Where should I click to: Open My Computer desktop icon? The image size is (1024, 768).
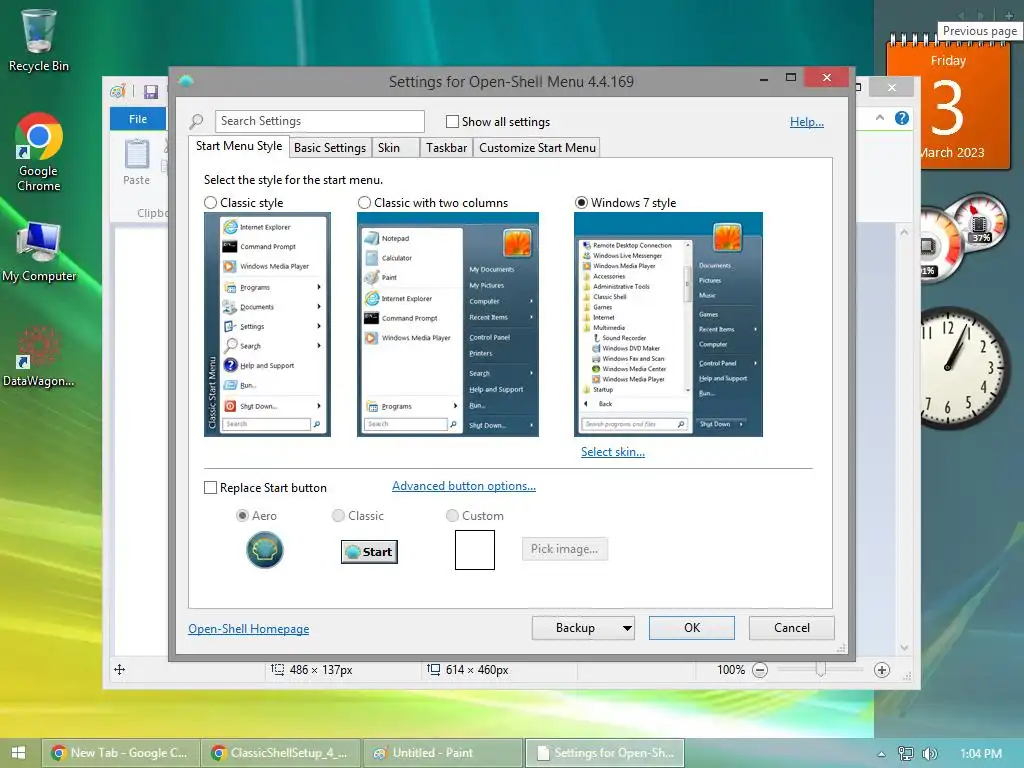39,251
